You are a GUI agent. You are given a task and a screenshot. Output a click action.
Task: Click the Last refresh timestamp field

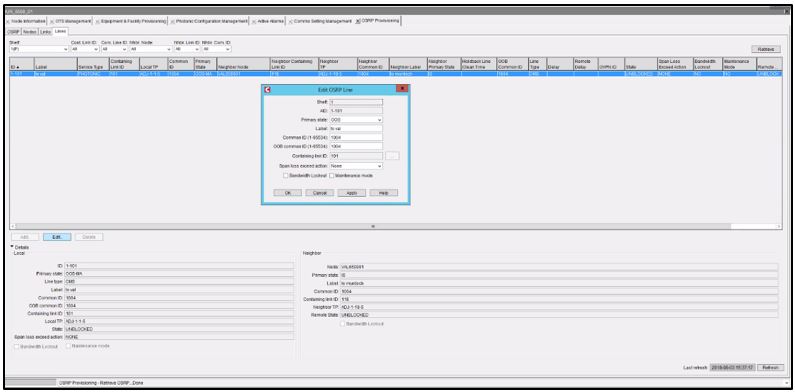point(732,367)
